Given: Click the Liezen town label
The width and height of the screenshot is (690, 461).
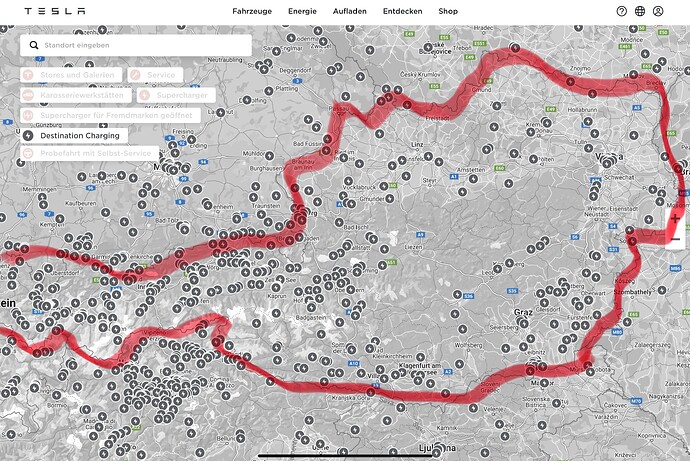Looking at the screenshot, I should tap(413, 248).
